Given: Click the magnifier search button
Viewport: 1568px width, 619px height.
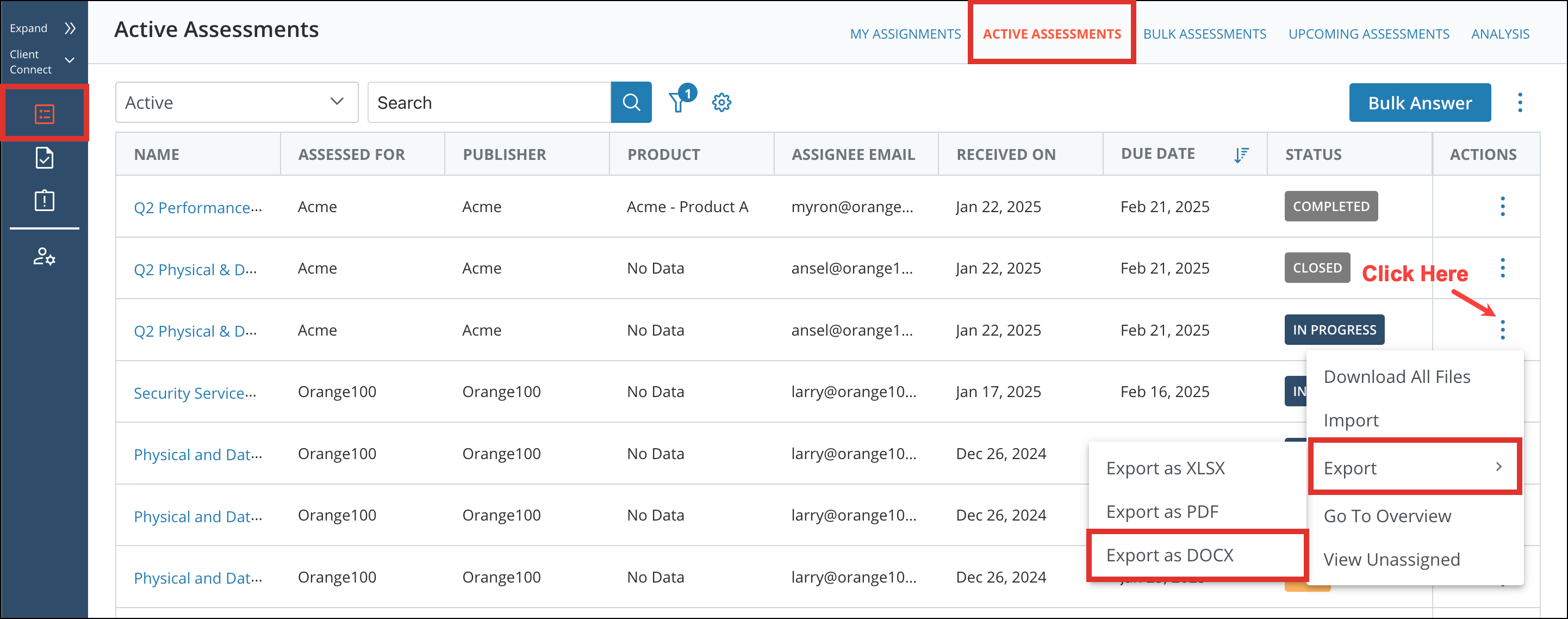Looking at the screenshot, I should 631,102.
